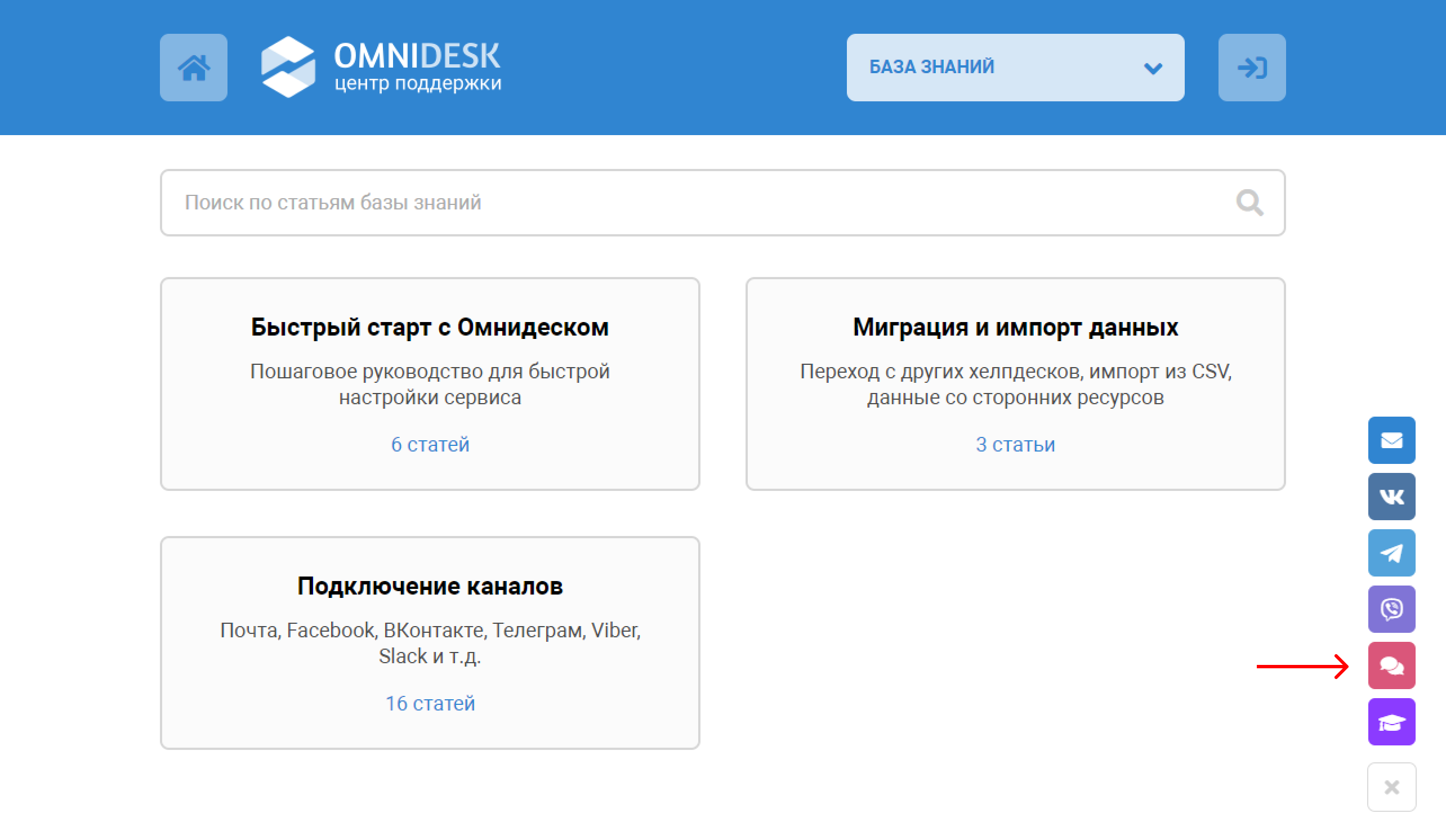
Task: Open the 3 статьи link
Action: click(1015, 445)
